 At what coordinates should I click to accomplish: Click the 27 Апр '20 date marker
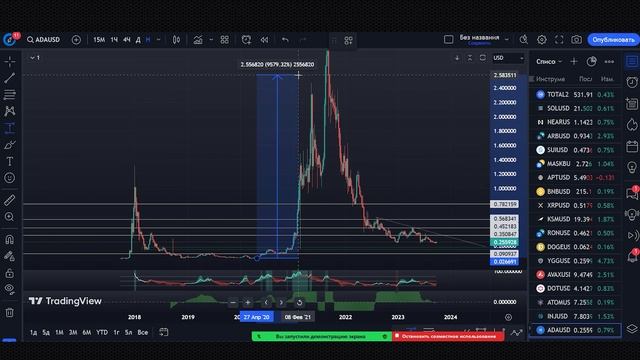point(256,317)
